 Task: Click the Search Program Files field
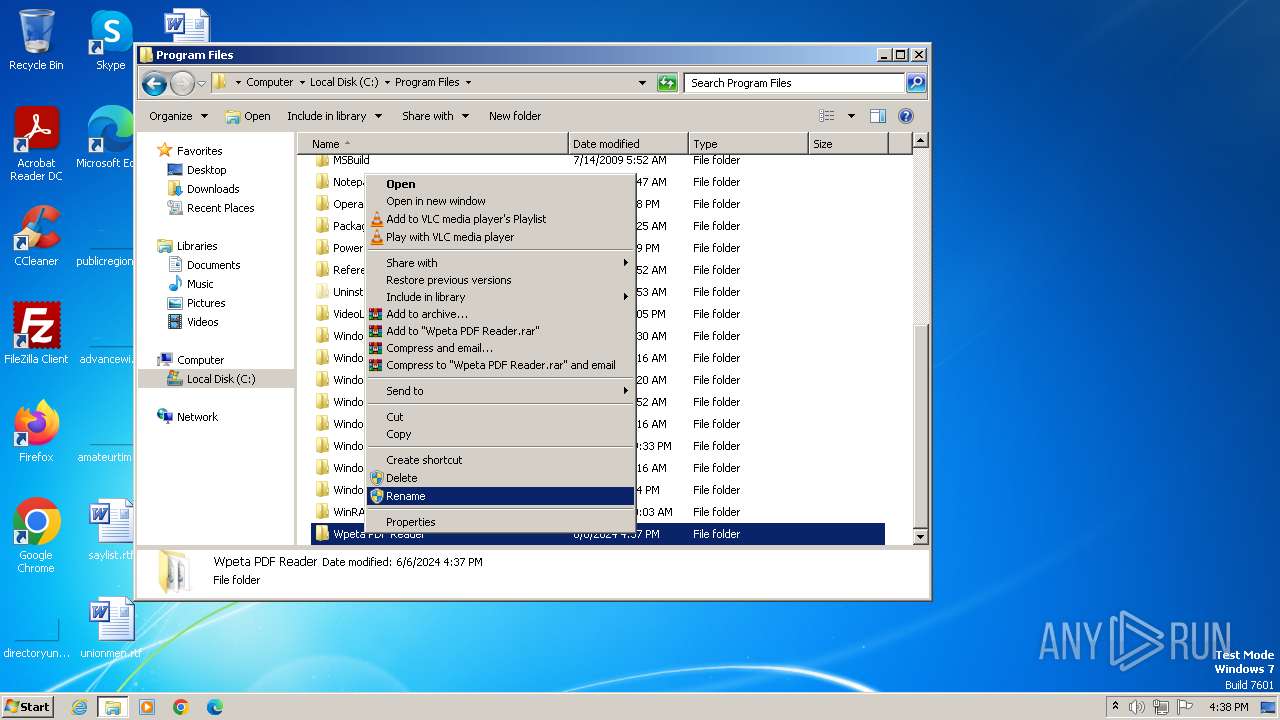795,83
